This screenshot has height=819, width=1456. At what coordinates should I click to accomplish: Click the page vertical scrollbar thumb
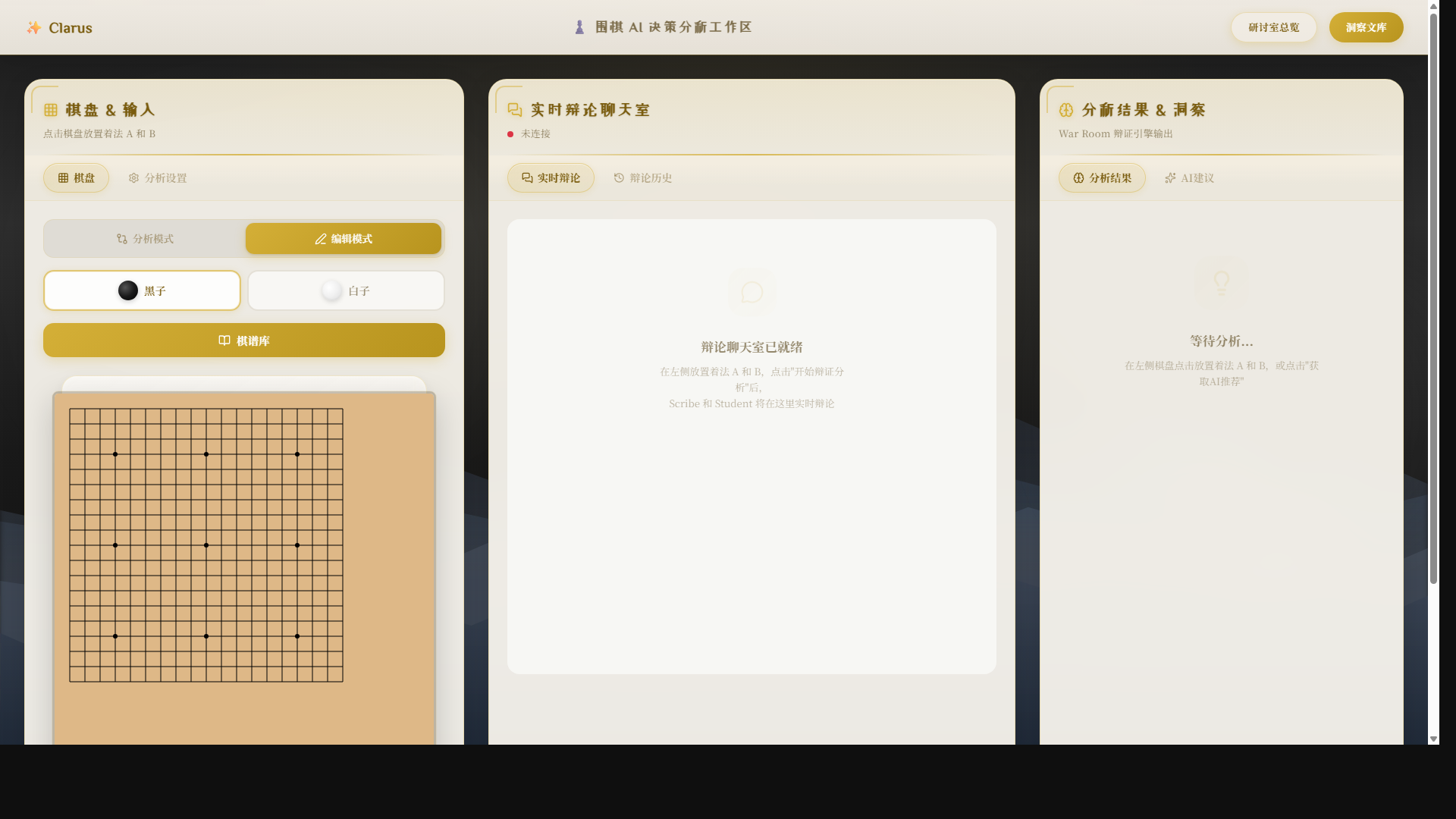click(x=1433, y=298)
